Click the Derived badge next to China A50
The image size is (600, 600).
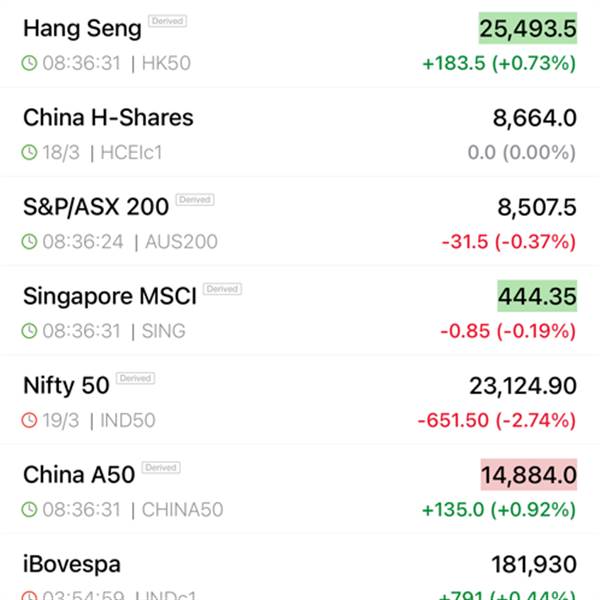(160, 468)
